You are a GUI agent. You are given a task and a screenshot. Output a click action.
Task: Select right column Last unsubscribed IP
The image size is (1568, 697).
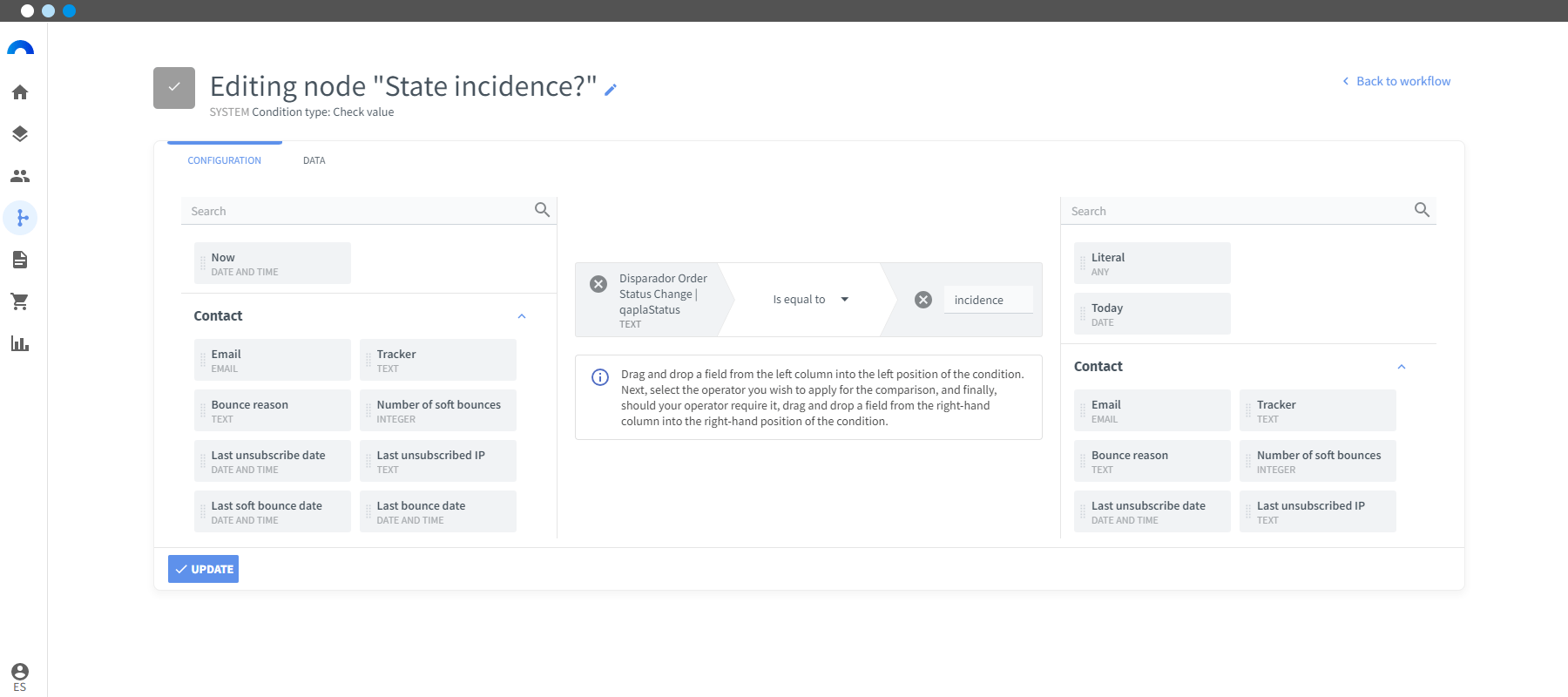point(1318,511)
